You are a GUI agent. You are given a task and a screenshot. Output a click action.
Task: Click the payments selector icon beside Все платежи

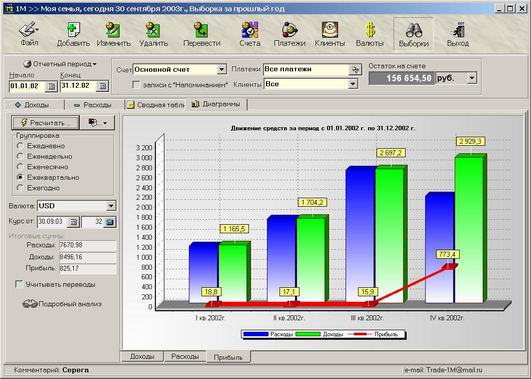point(355,69)
